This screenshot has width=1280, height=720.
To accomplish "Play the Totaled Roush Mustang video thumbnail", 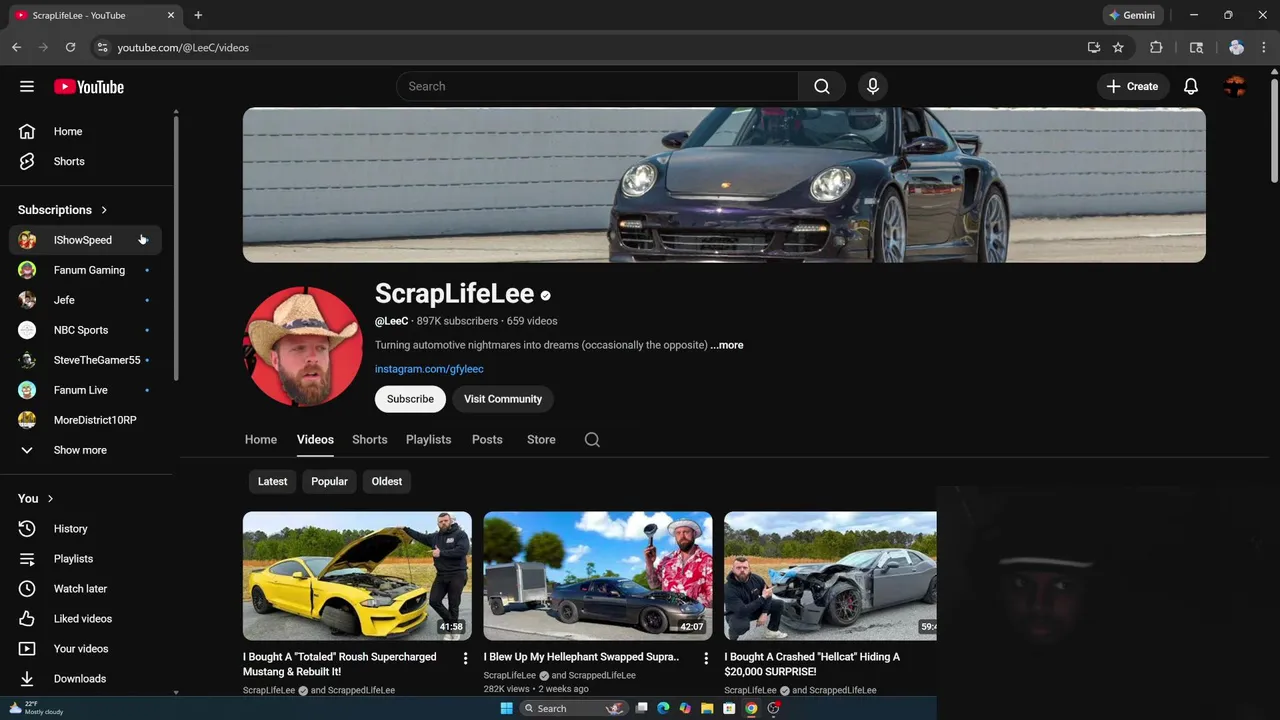I will (x=357, y=576).
